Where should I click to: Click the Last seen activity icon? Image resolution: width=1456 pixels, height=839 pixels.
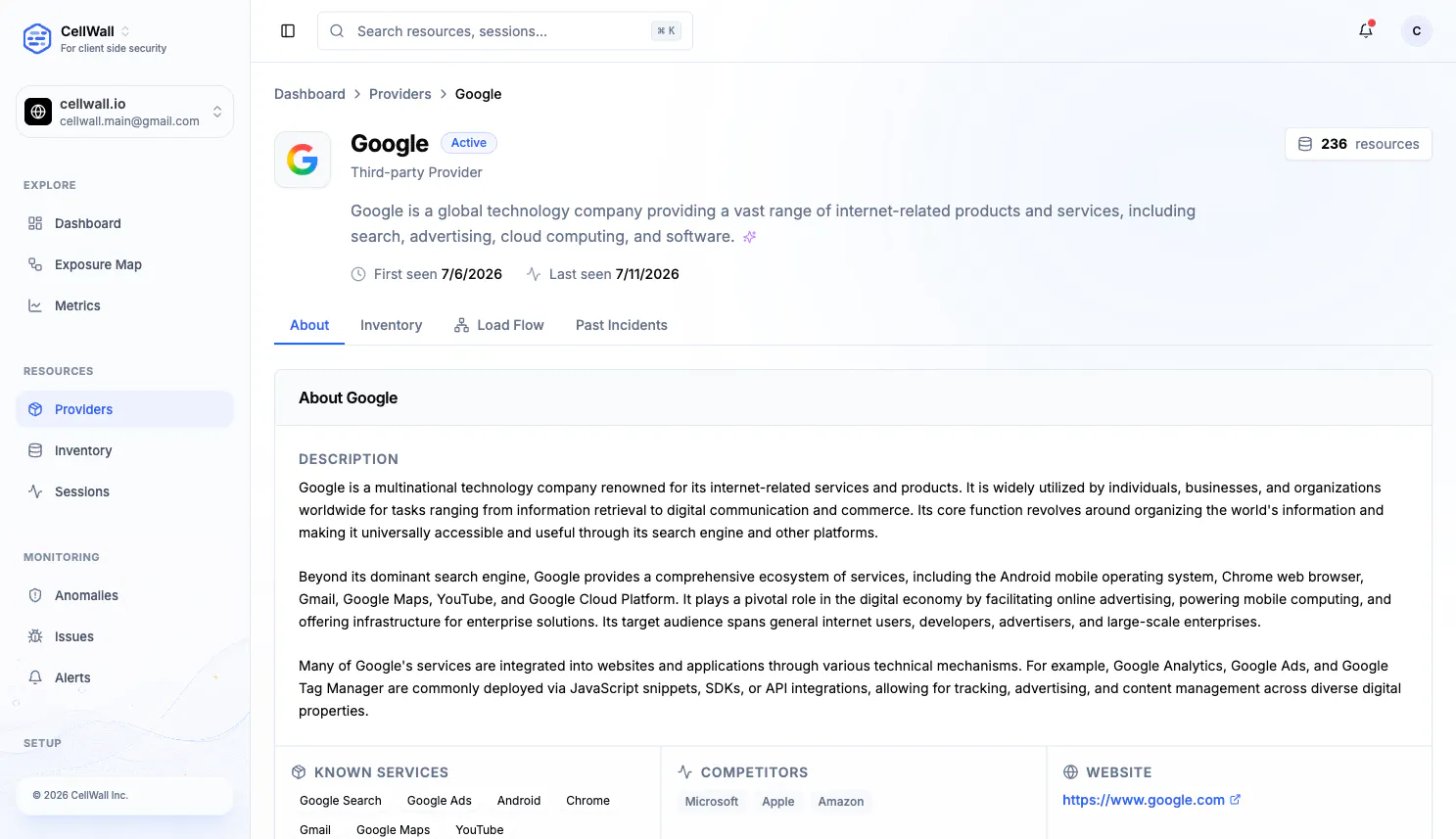[534, 274]
